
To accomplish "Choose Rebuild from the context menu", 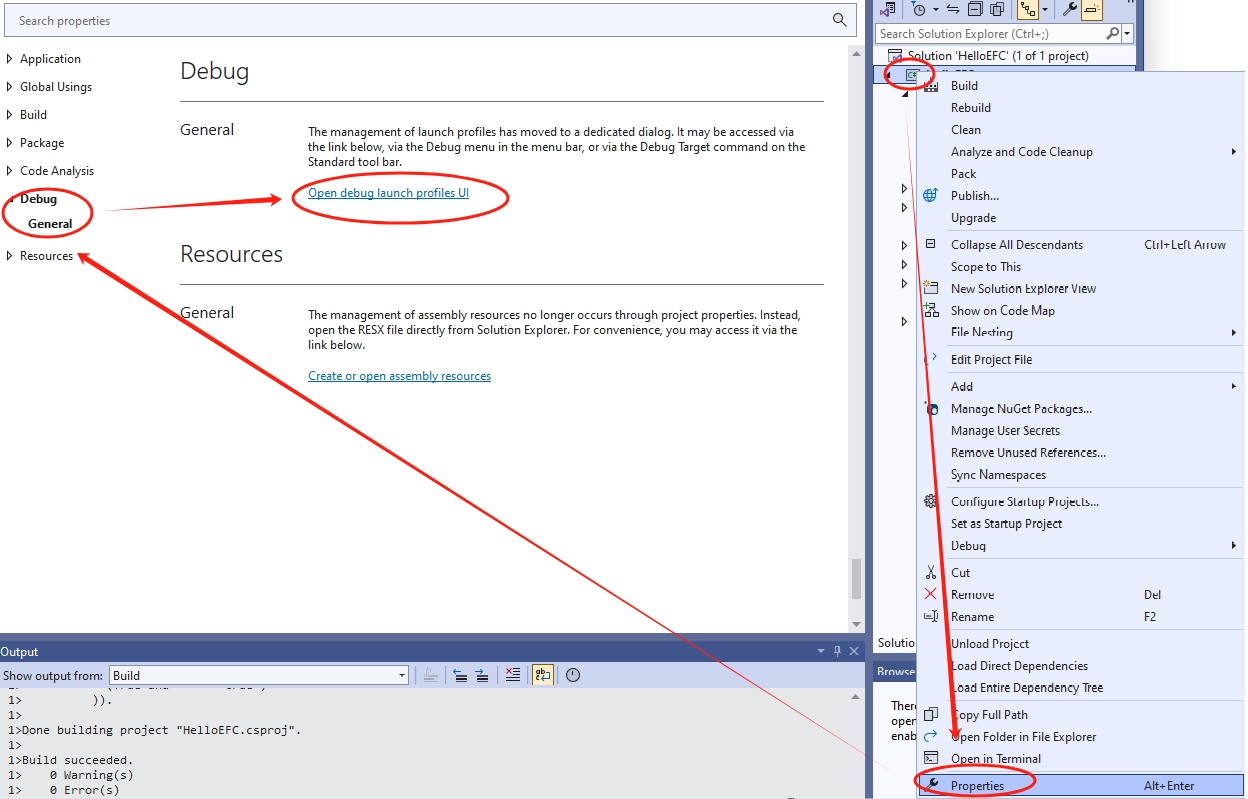I will (x=970, y=107).
